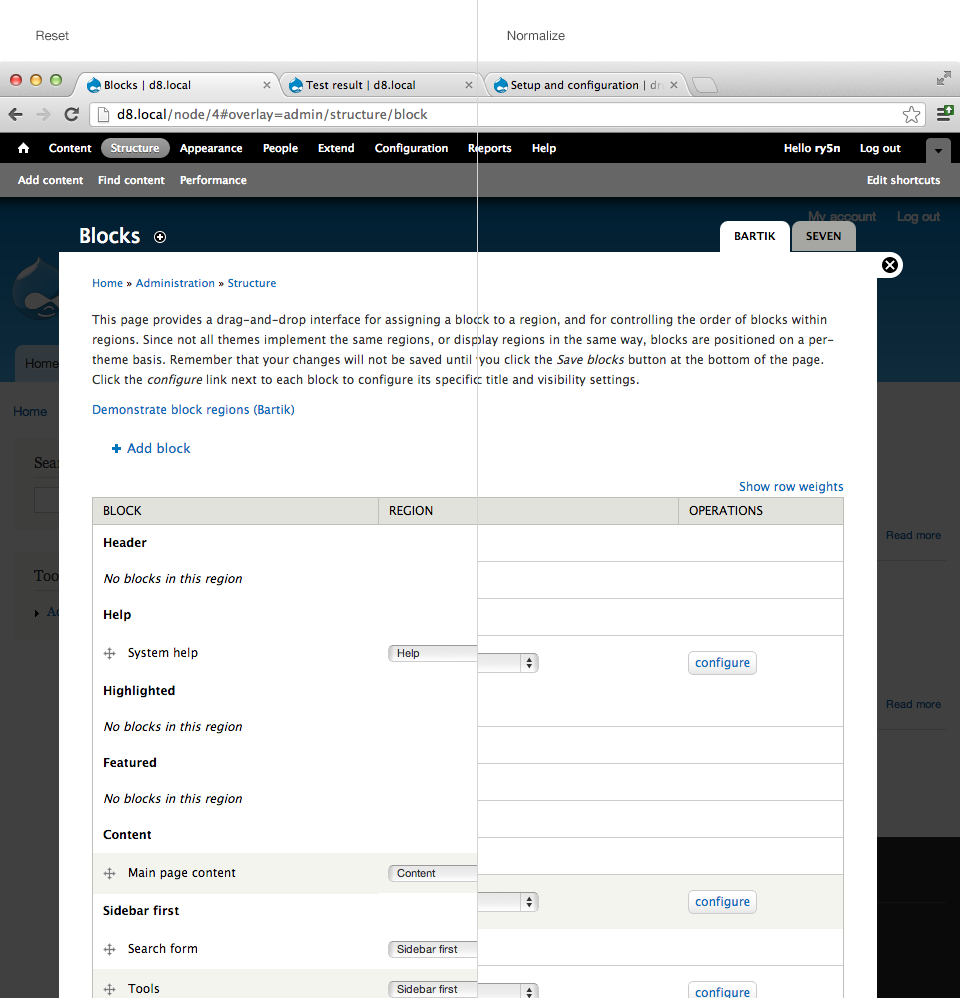The height and width of the screenshot is (998, 960).
Task: Click the Reset label at top
Action: point(52,36)
